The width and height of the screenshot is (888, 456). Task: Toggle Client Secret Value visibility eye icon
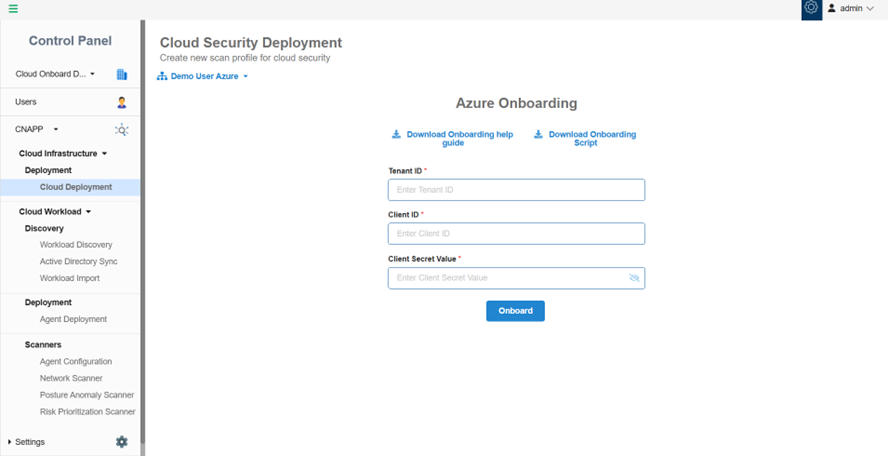coord(634,278)
